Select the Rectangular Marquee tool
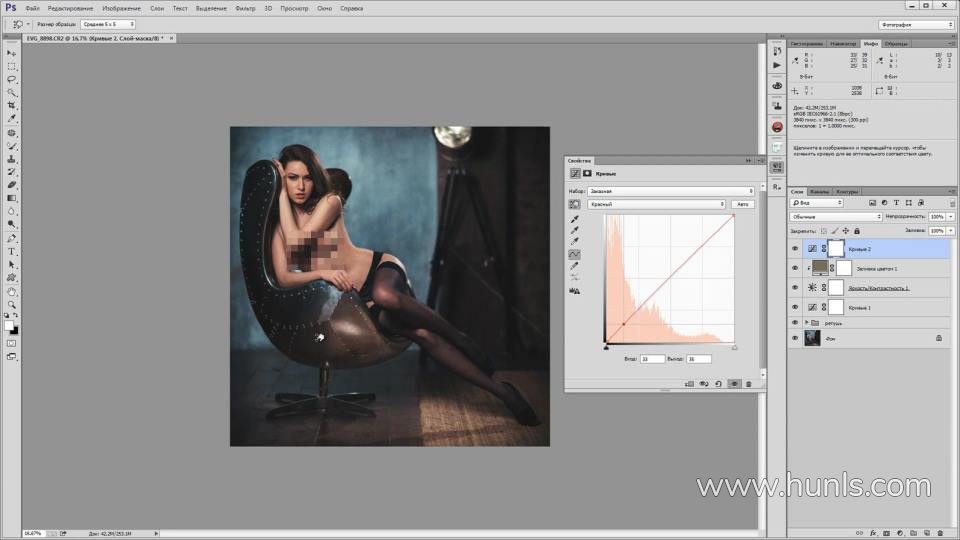The image size is (960, 540). click(12, 66)
